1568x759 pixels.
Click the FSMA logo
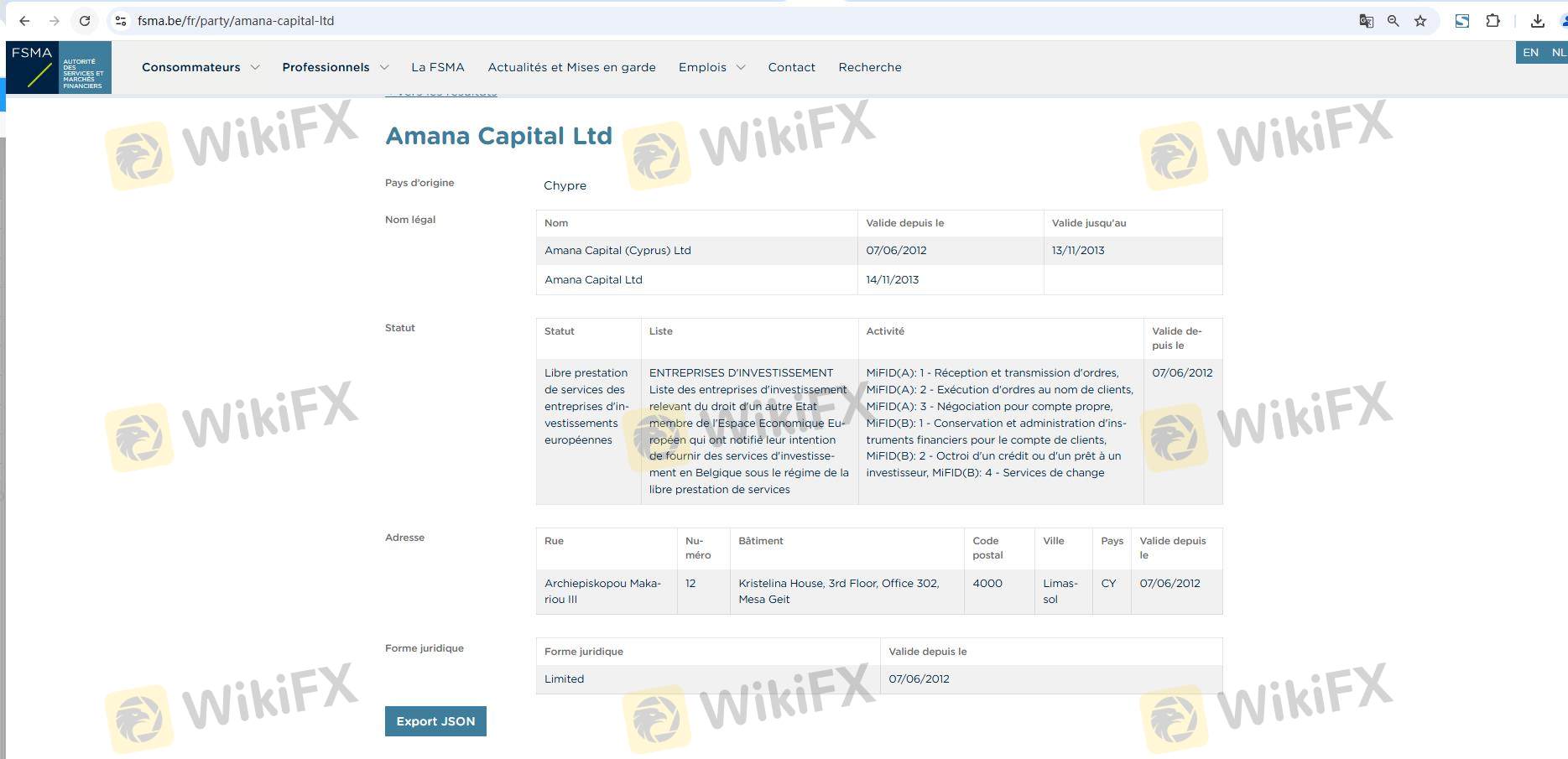coord(58,67)
